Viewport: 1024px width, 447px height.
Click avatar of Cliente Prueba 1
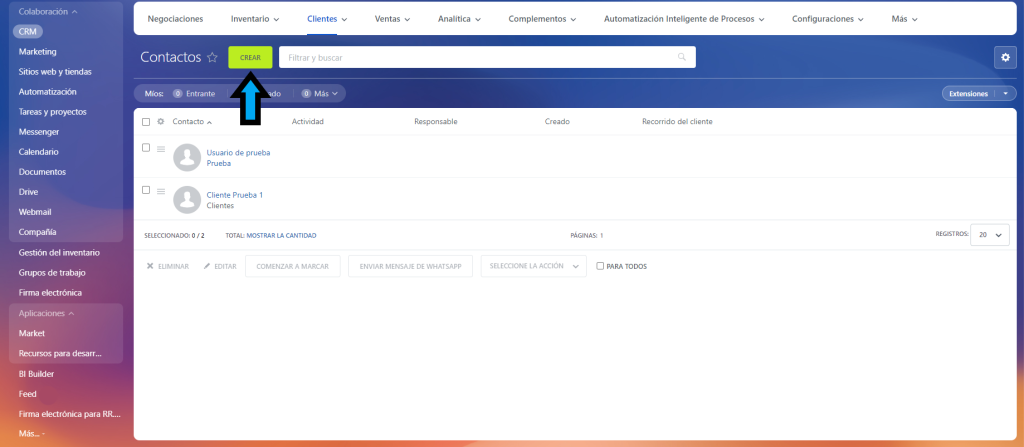(187, 199)
